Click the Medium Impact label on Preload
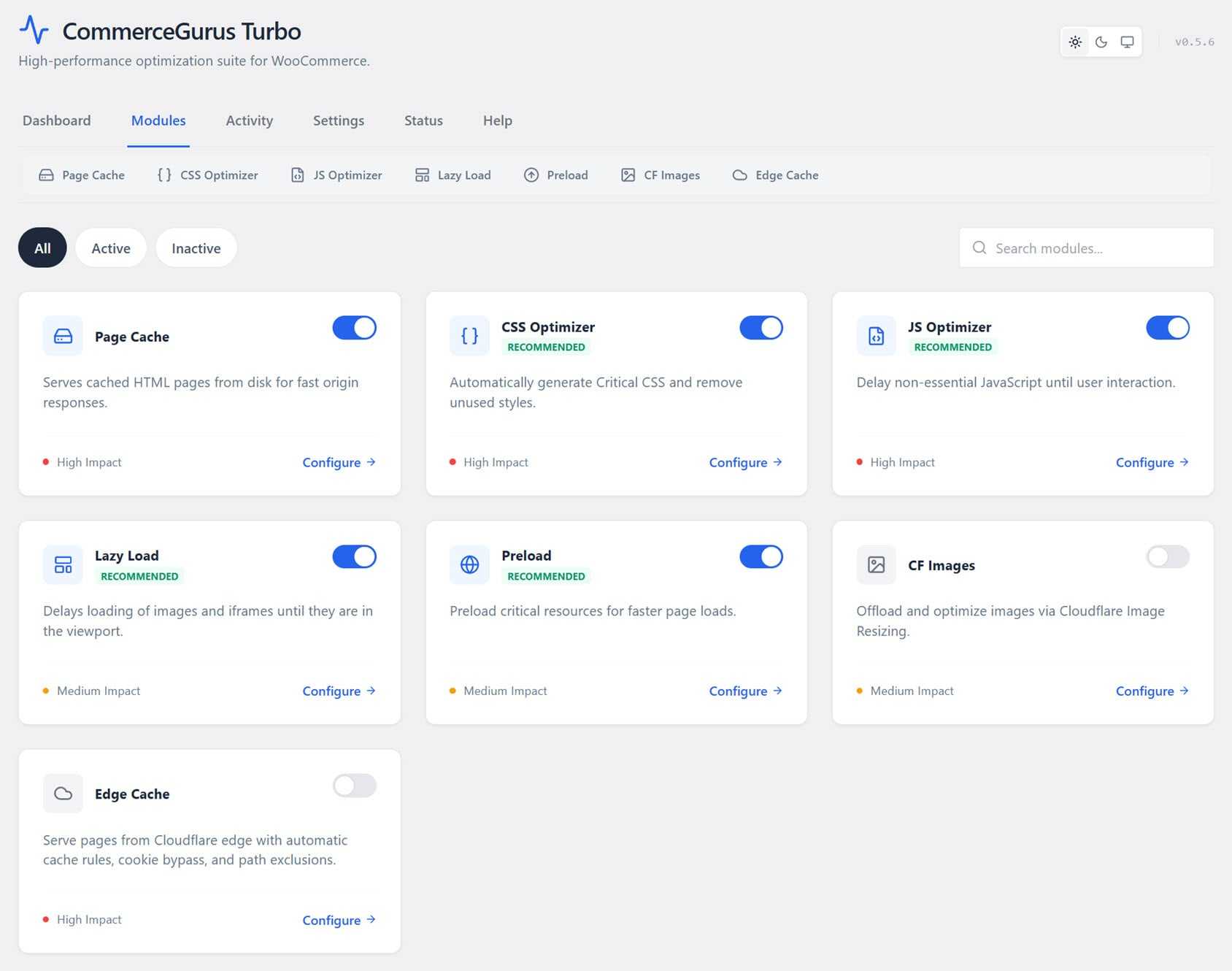This screenshot has height=971, width=1232. point(505,691)
